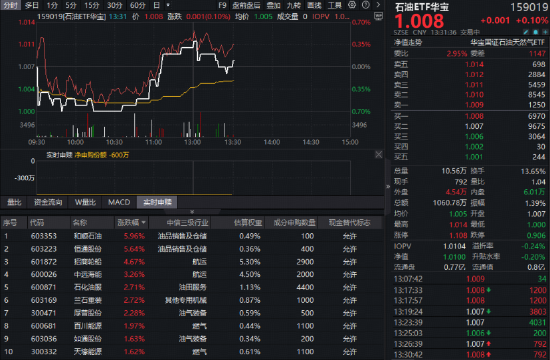550x360 pixels.
Task: Click the 现金替代标志 column header
Action: click(349, 222)
